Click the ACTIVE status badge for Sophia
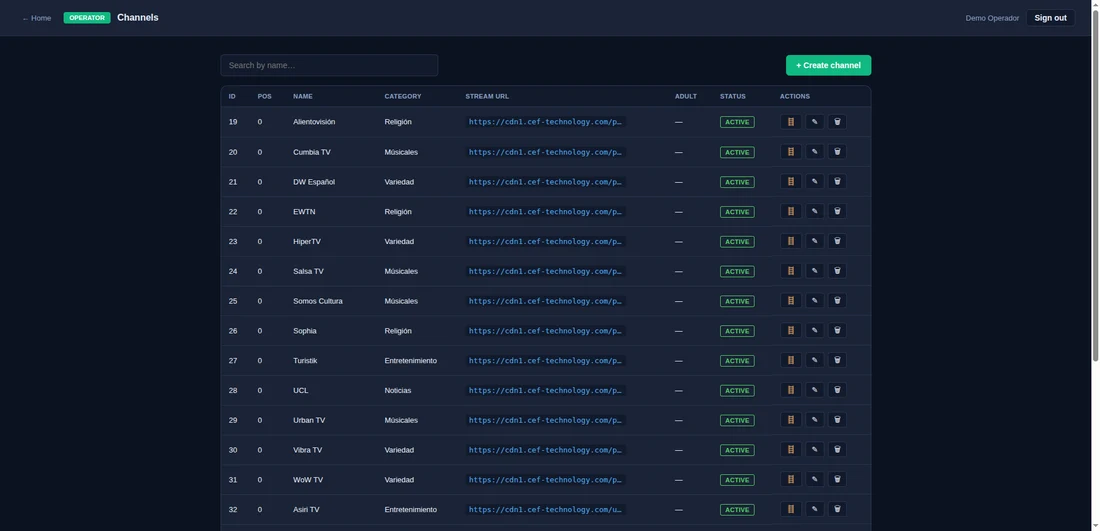The height and width of the screenshot is (531, 1100). click(737, 331)
